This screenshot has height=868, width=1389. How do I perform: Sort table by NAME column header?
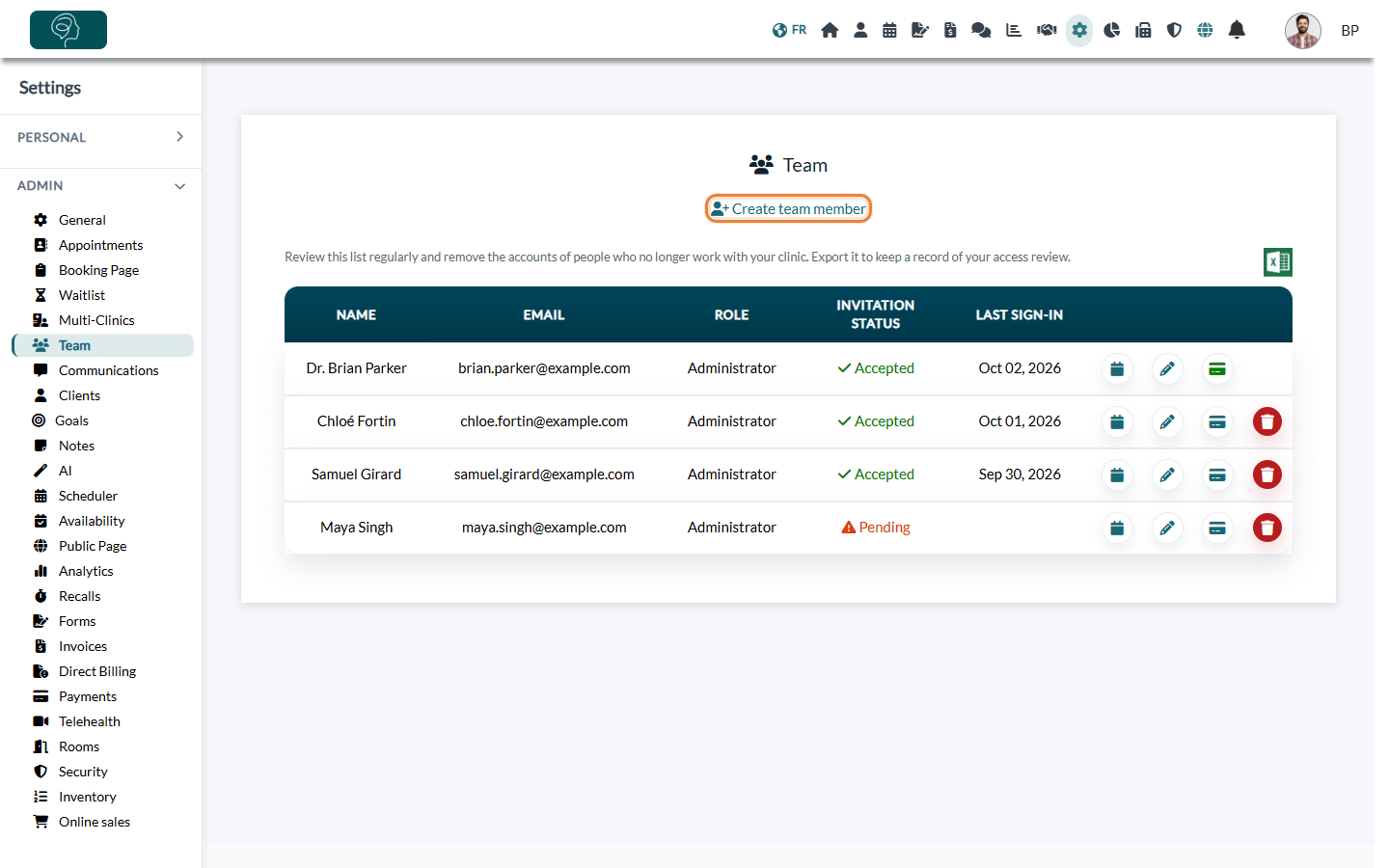pyautogui.click(x=356, y=314)
